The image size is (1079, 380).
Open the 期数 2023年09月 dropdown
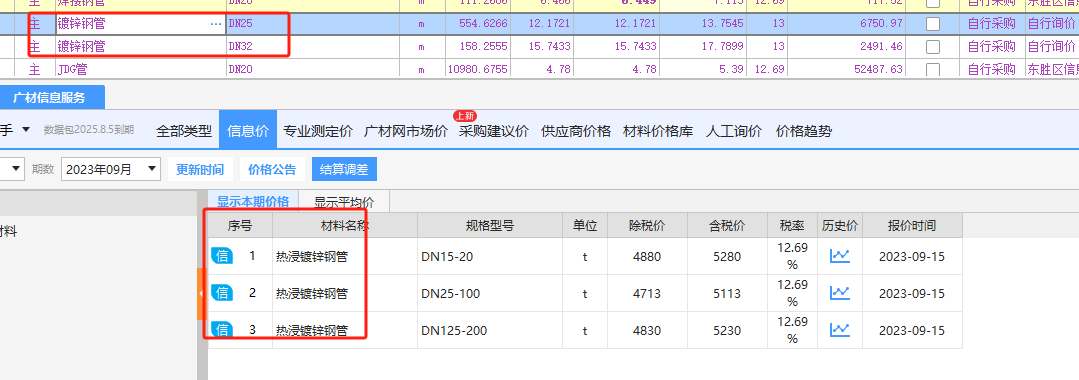coord(111,169)
